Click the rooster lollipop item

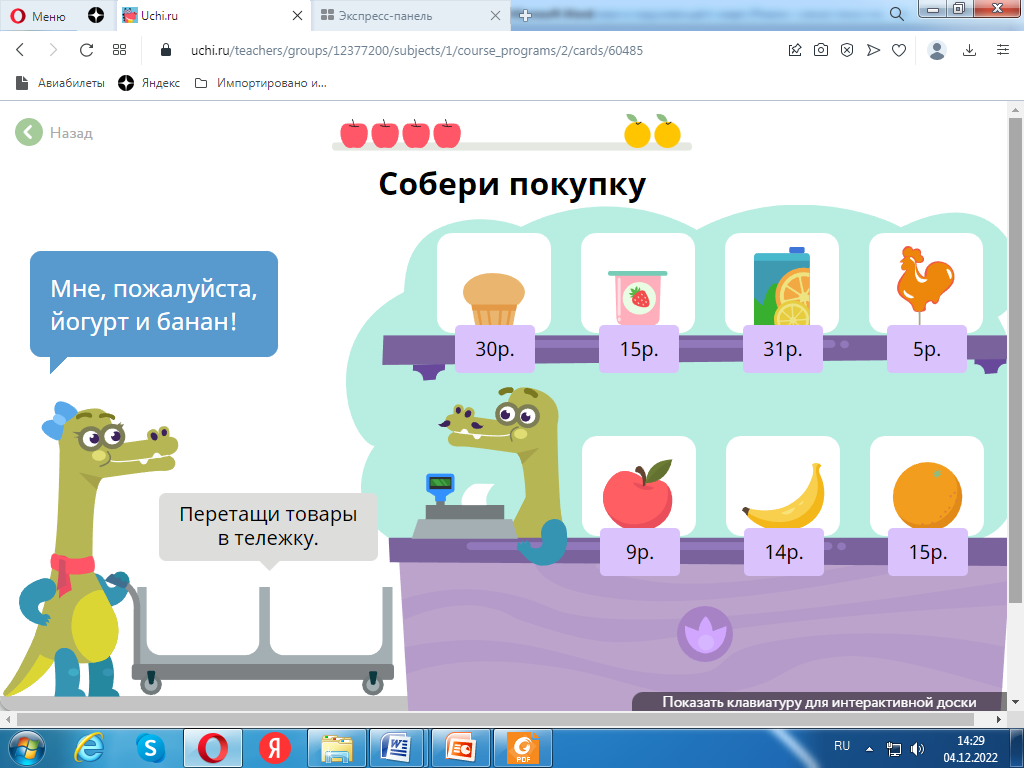(x=925, y=284)
